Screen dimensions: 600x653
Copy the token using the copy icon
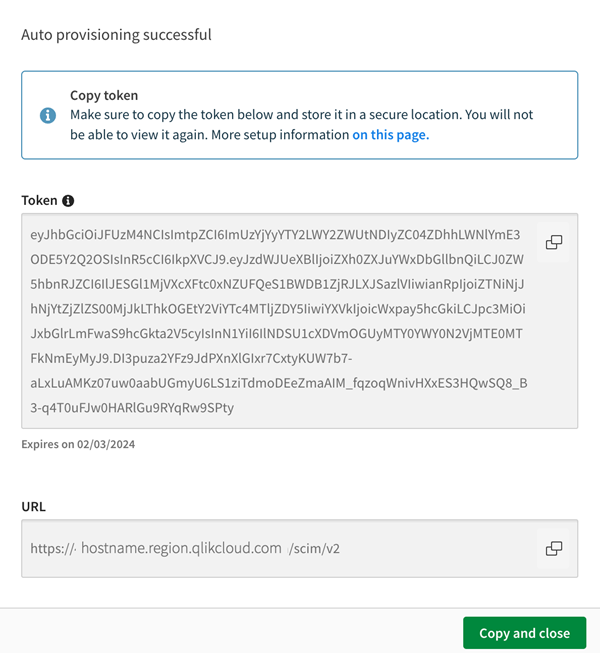click(x=553, y=242)
